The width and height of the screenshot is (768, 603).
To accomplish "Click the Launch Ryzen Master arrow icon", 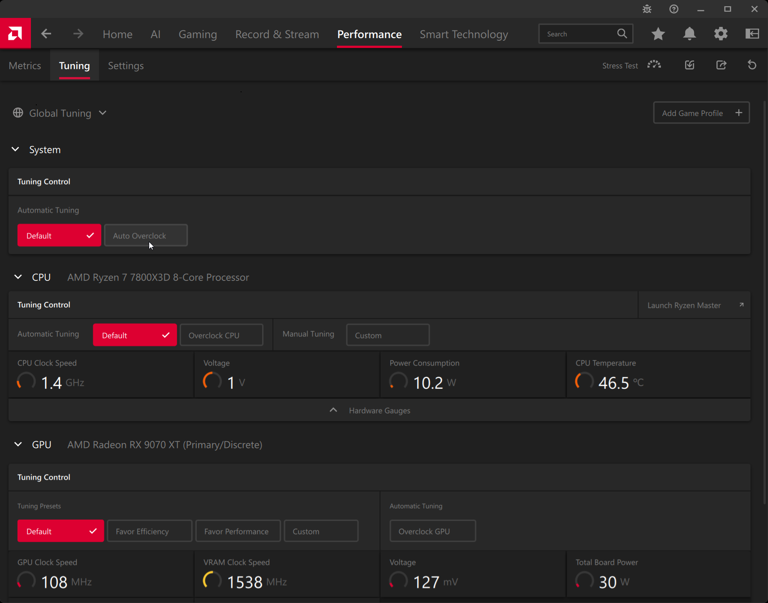I will click(x=742, y=305).
